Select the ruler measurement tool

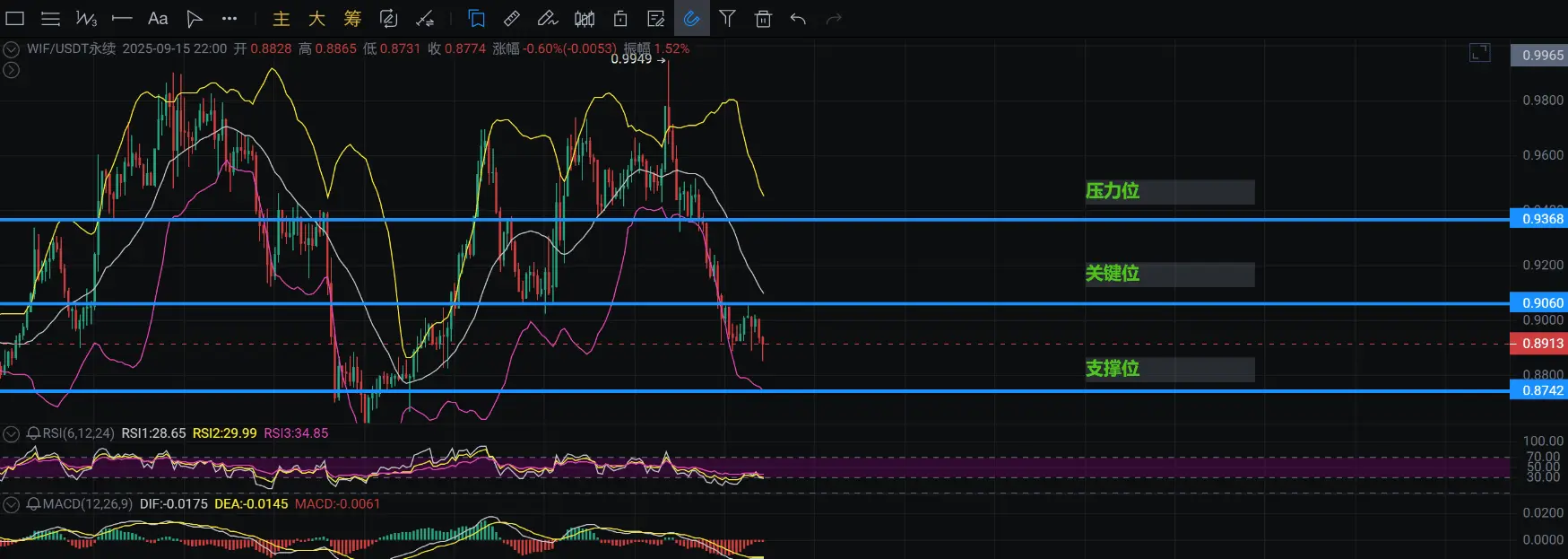click(x=512, y=18)
